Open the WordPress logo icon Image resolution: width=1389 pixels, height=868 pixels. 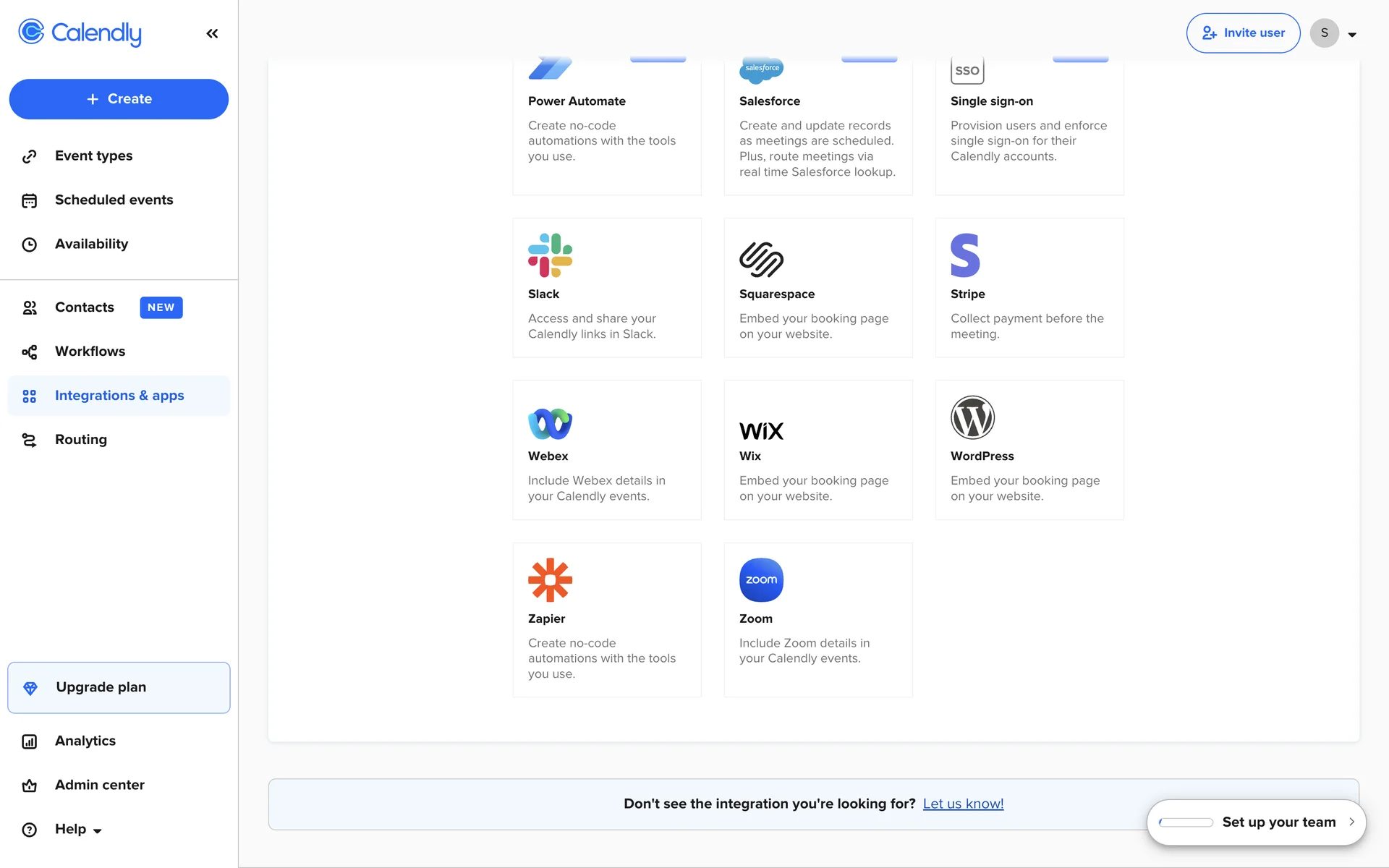pos(972,417)
